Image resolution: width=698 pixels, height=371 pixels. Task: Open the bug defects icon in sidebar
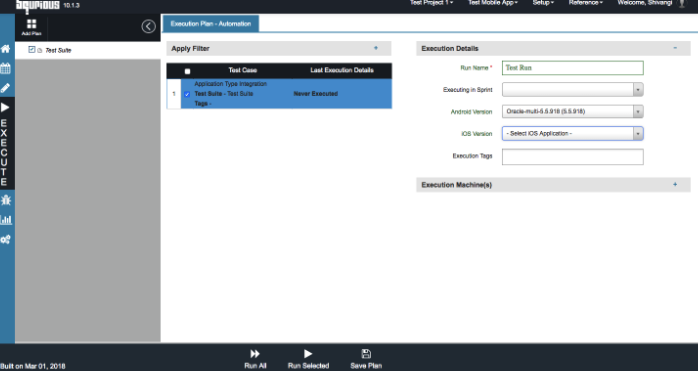pos(6,200)
